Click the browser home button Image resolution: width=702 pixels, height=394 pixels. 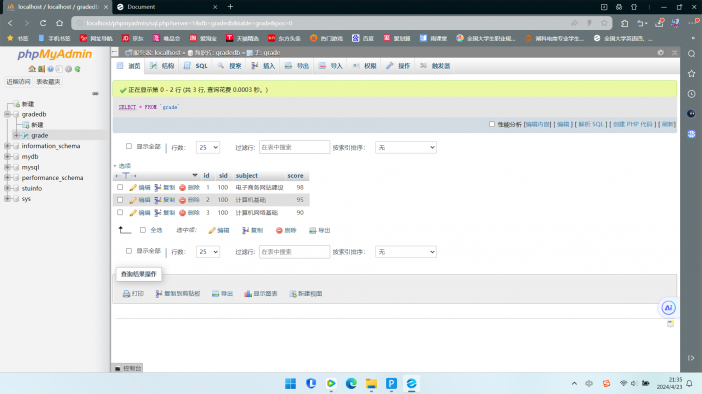(60, 23)
